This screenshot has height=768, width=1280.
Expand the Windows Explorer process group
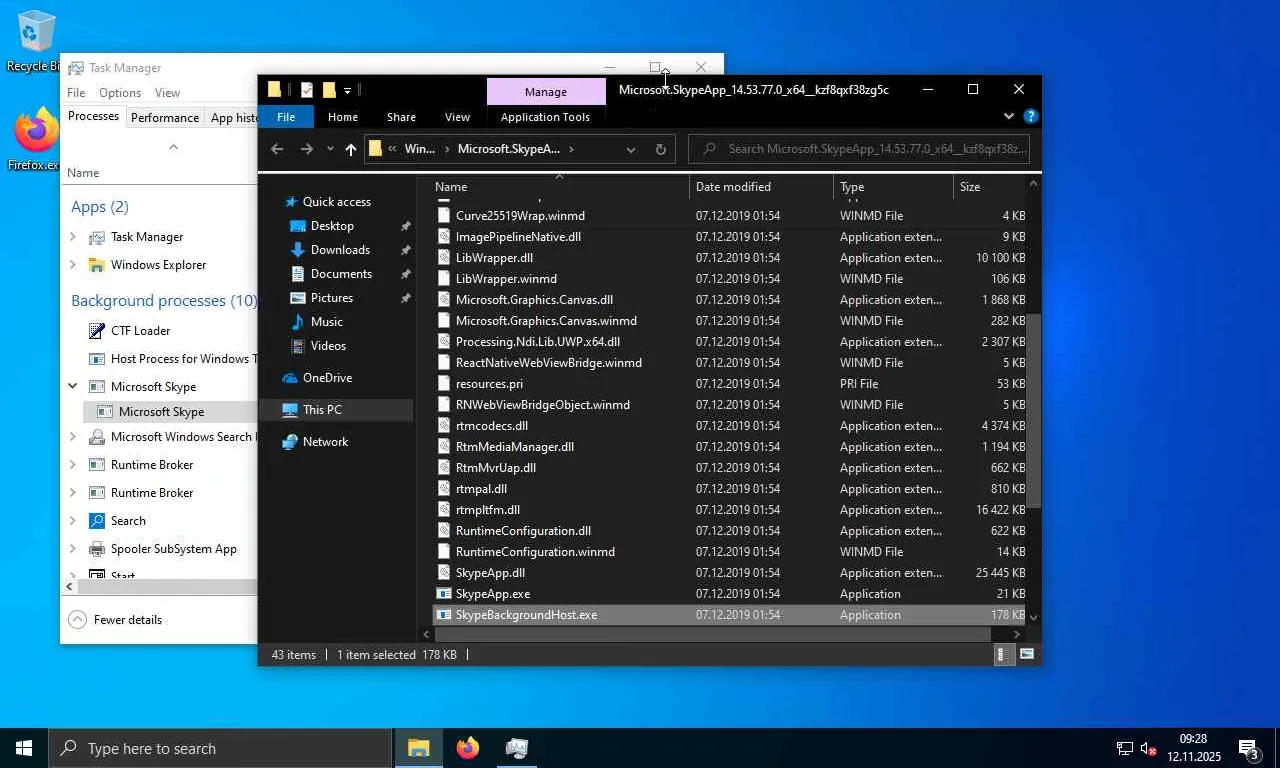[73, 265]
